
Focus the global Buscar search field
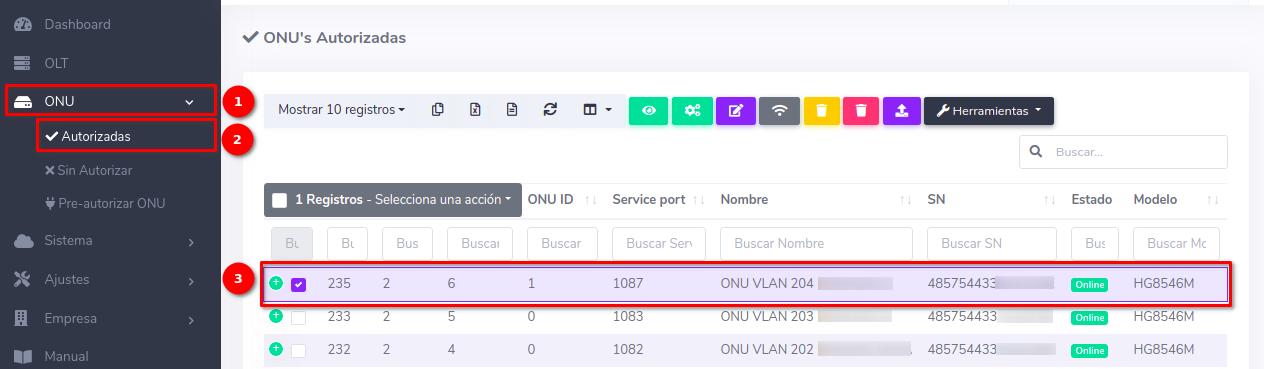click(1123, 152)
